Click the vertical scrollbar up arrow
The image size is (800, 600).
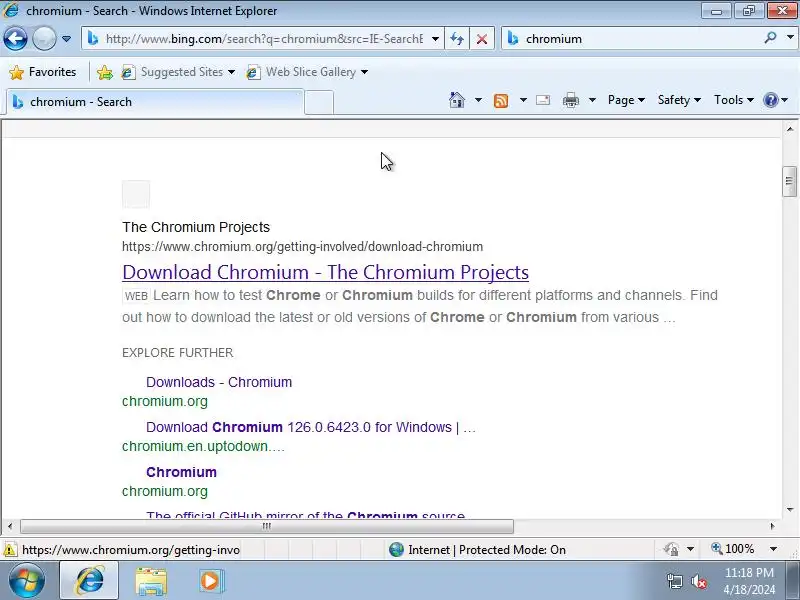click(x=790, y=129)
